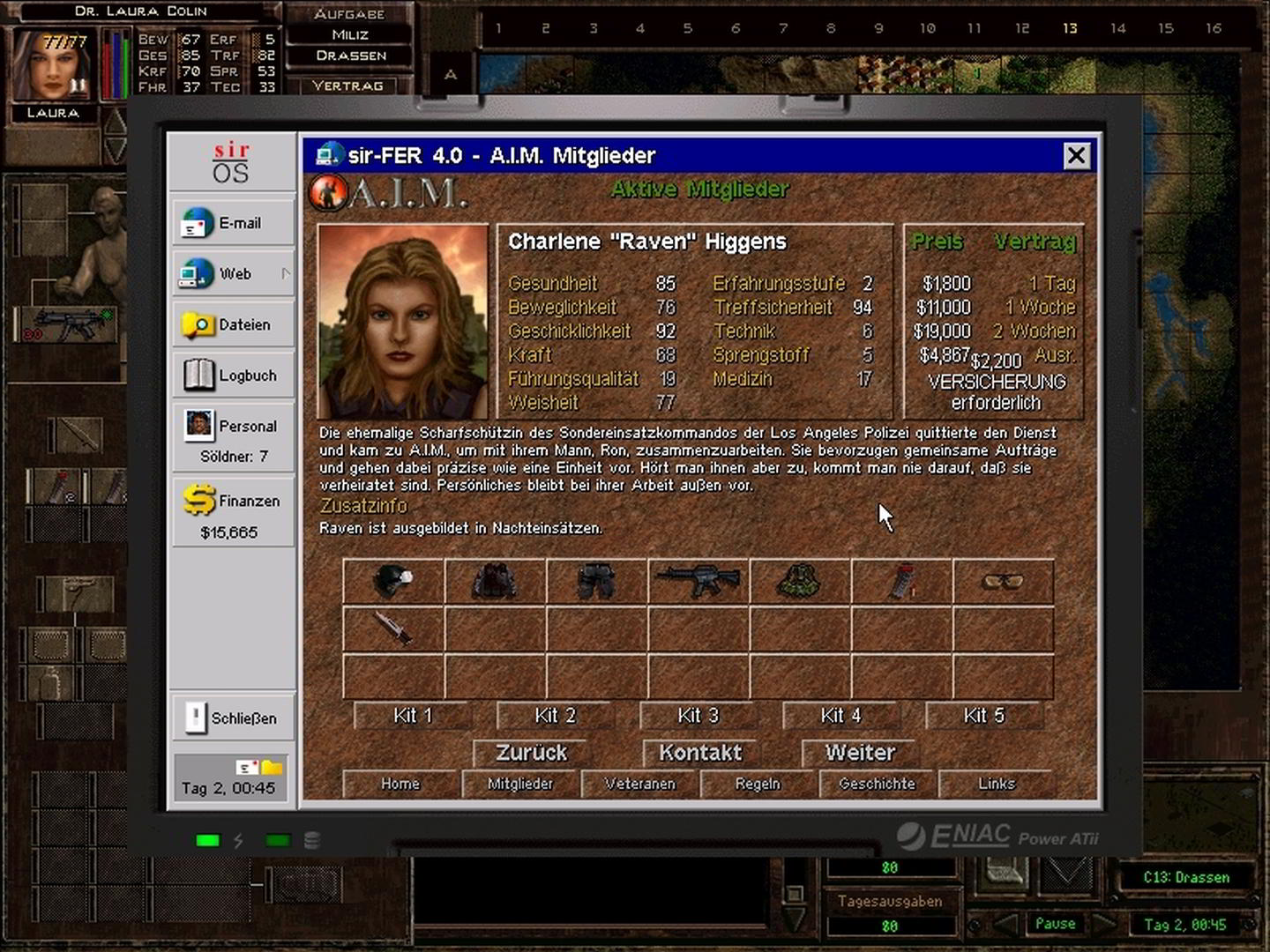Select Kit 3 equipment option

(698, 716)
